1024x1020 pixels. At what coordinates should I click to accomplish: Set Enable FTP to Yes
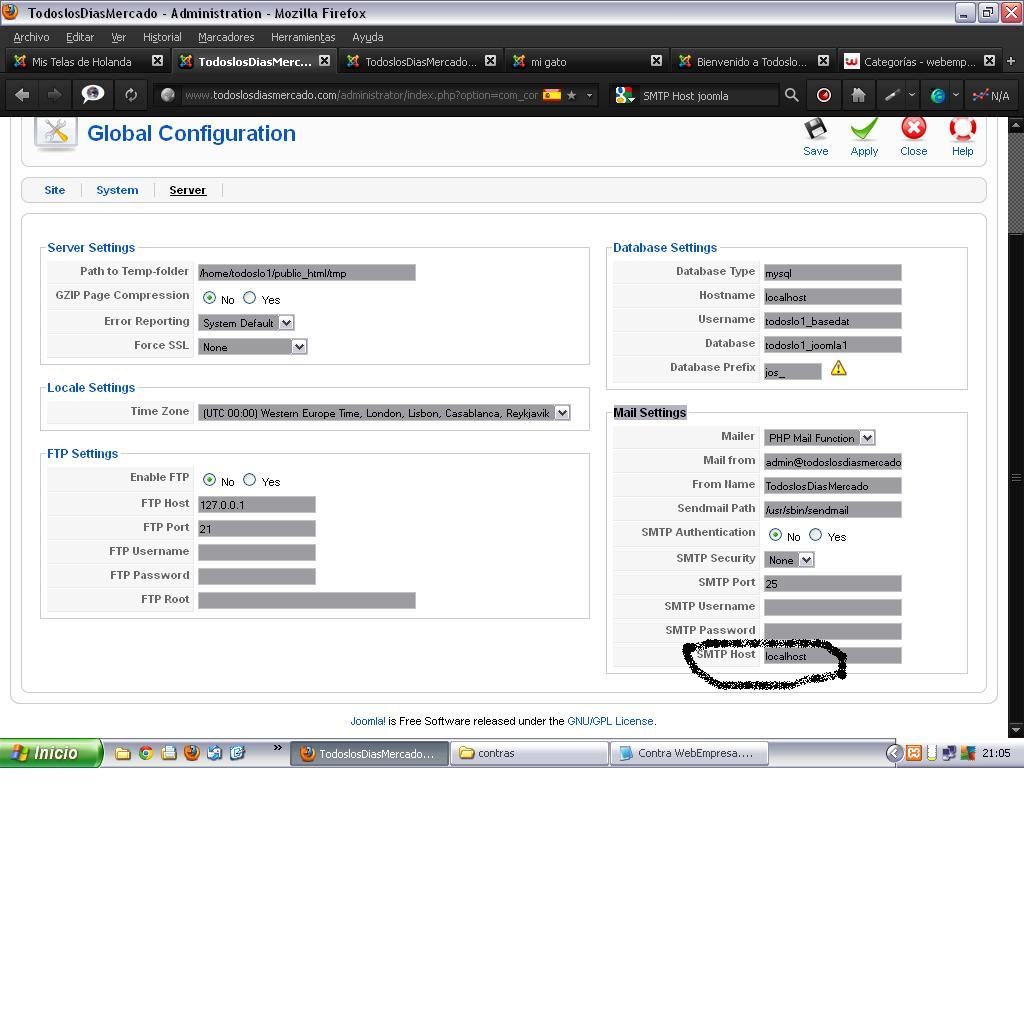coord(249,480)
